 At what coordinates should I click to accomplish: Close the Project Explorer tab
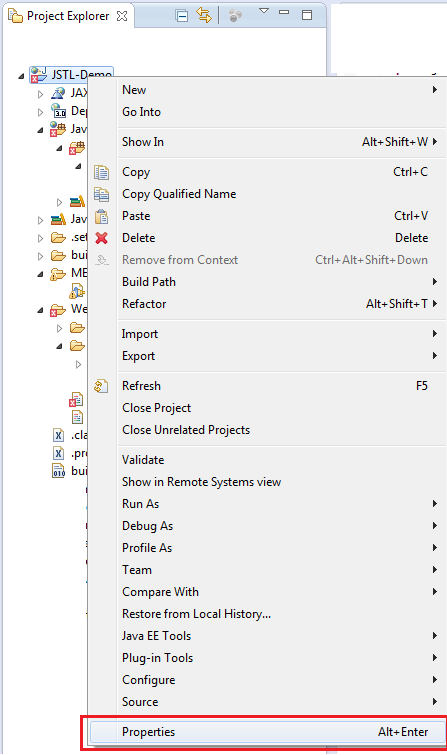(x=122, y=16)
